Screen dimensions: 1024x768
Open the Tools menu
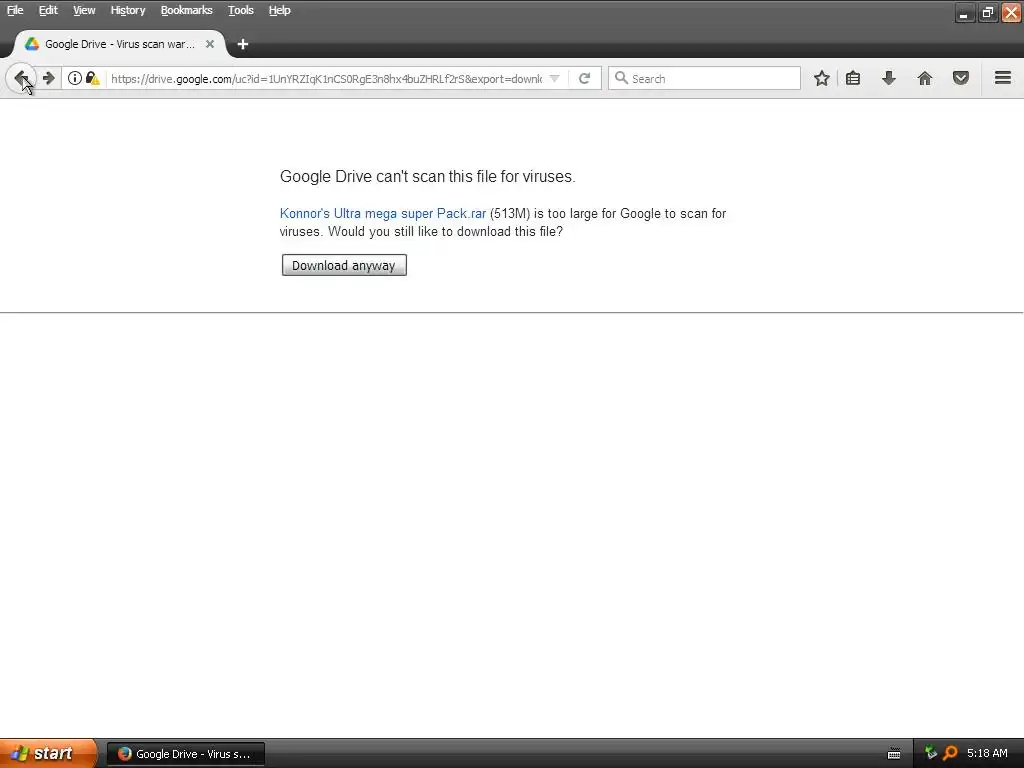pyautogui.click(x=240, y=10)
